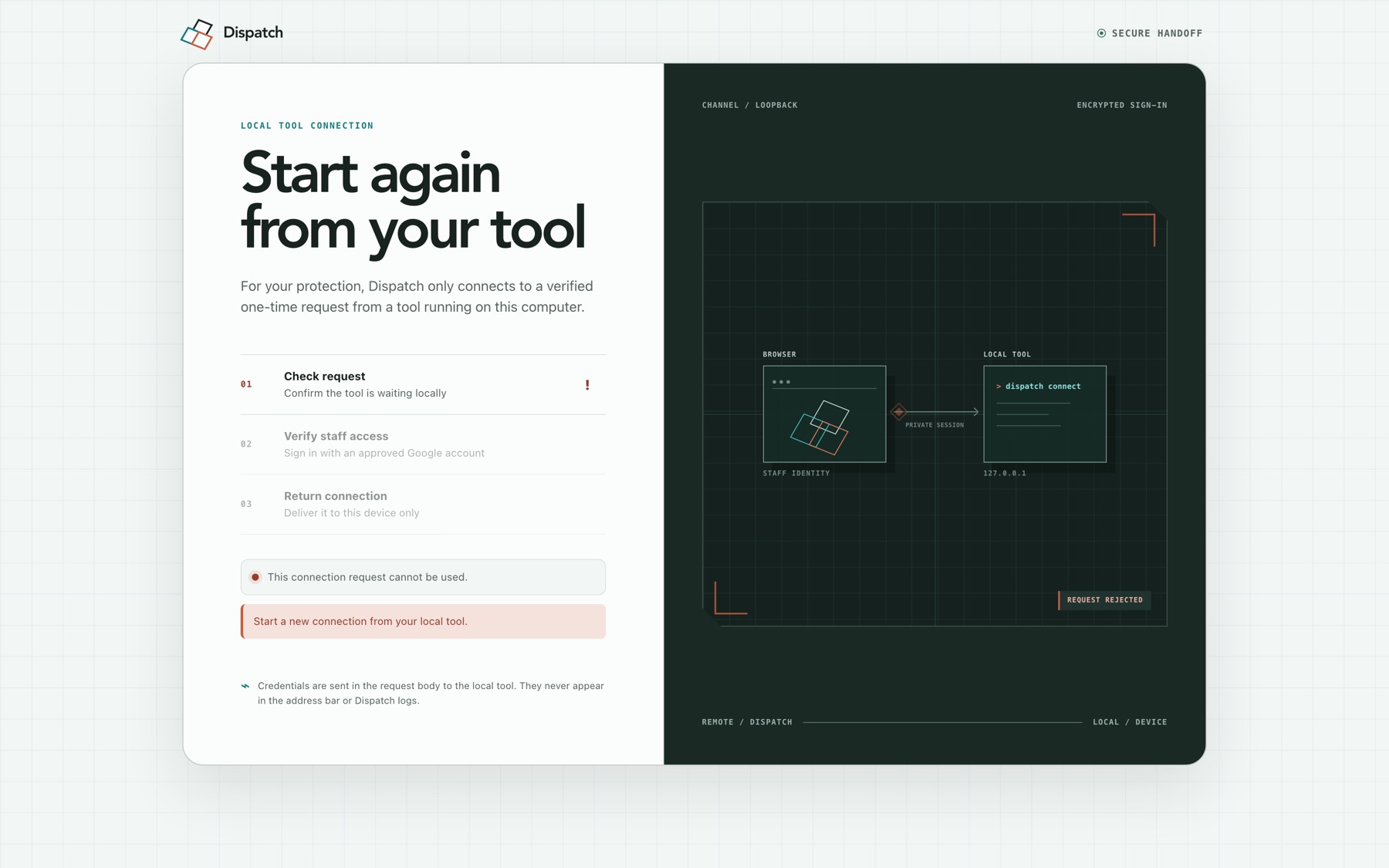Click the overlapping squares logo in browser diagram

(x=820, y=427)
